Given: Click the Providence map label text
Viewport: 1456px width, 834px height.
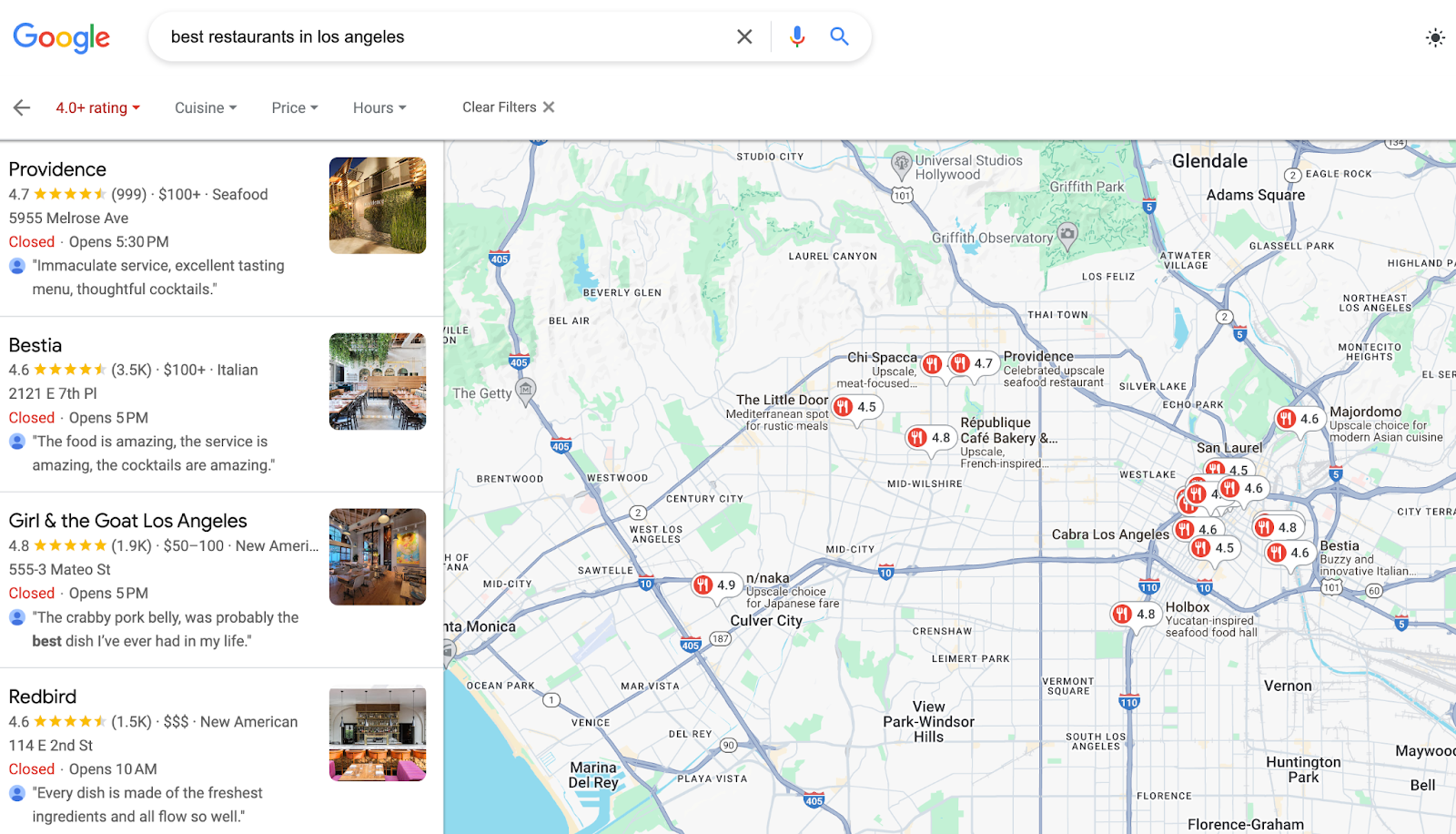Looking at the screenshot, I should click(1038, 357).
